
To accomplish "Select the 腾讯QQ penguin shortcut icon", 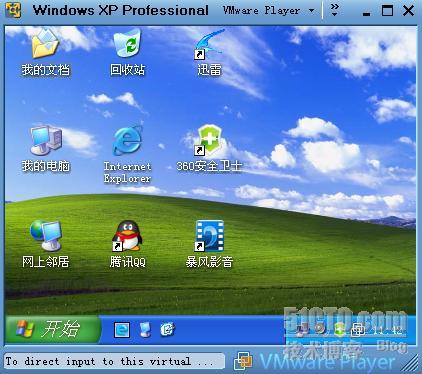I will [127, 236].
